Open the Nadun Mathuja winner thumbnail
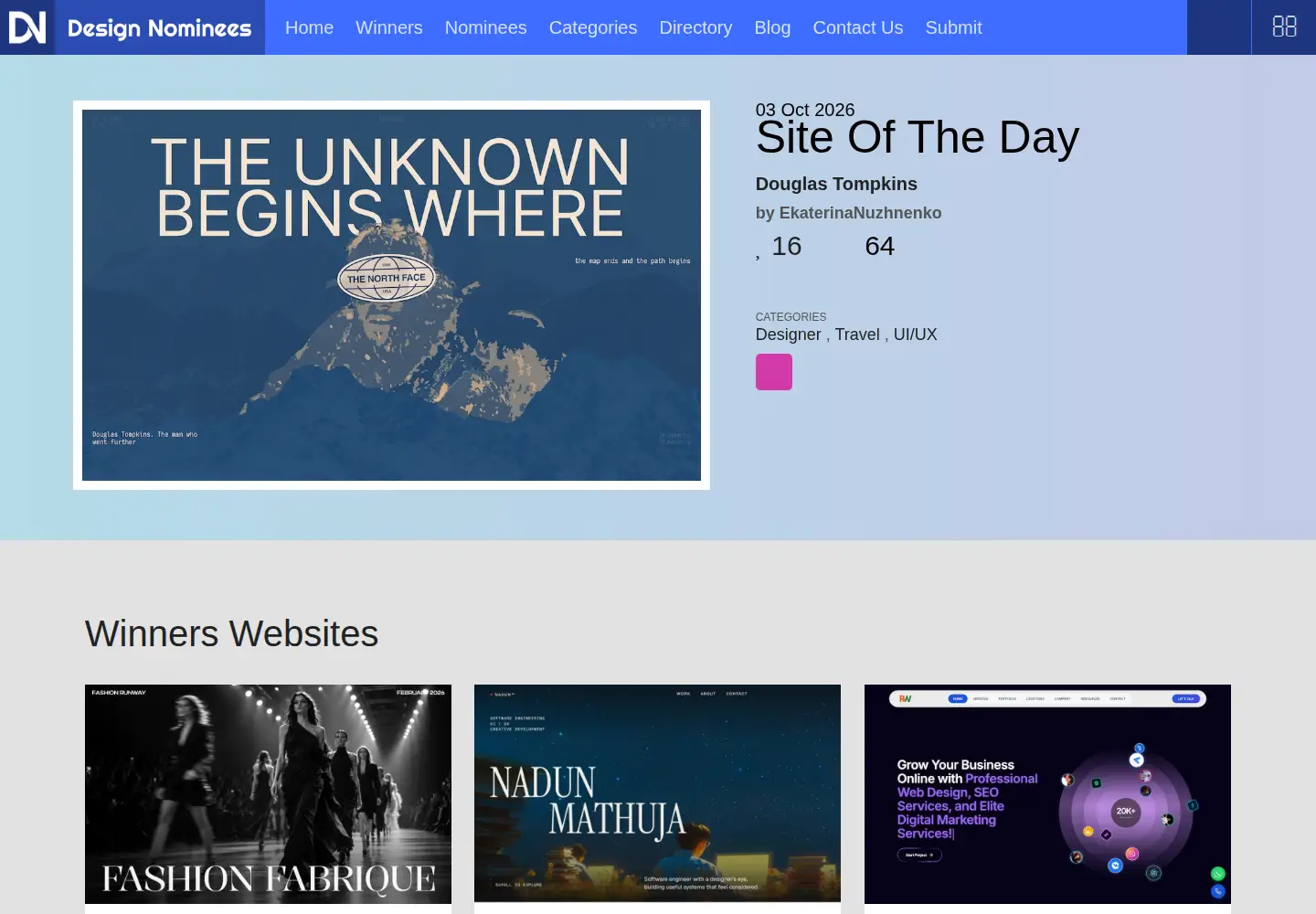This screenshot has width=1316, height=914. [x=657, y=794]
